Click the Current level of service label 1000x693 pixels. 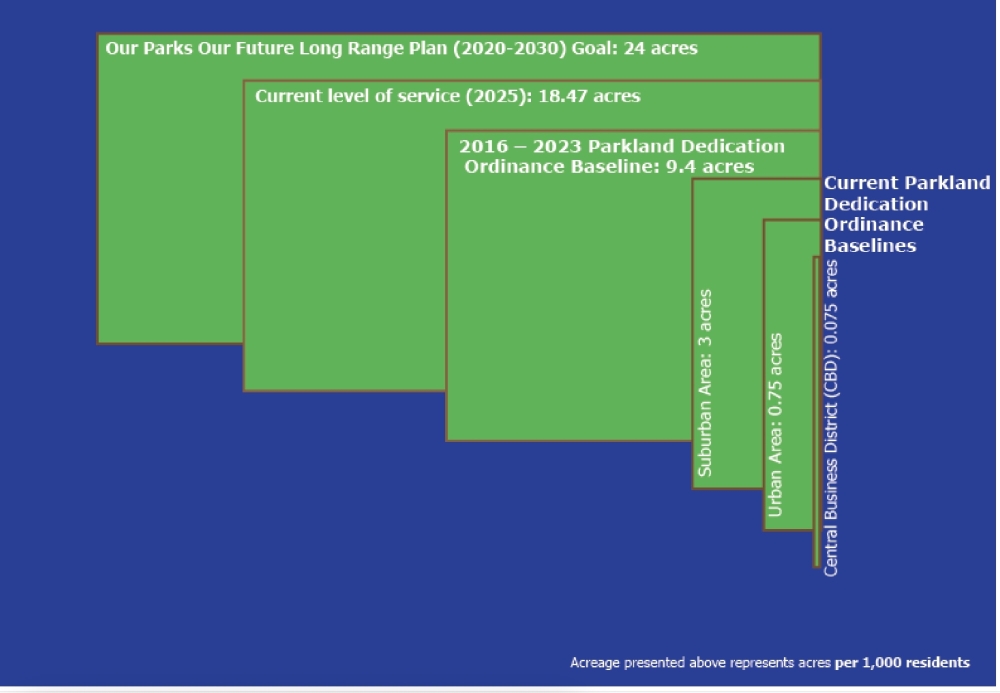447,97
